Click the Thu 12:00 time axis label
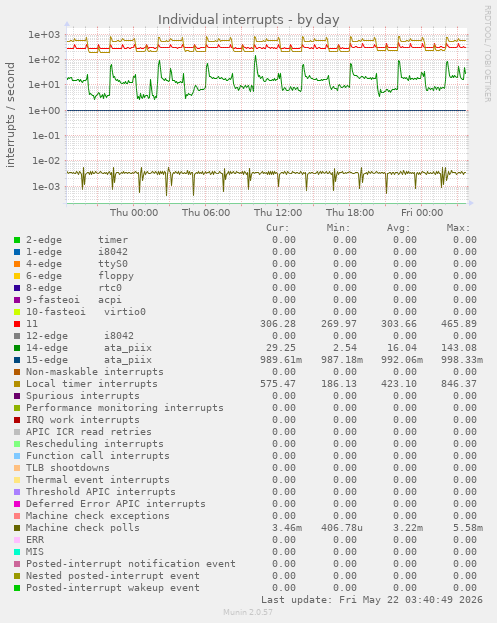 (278, 213)
